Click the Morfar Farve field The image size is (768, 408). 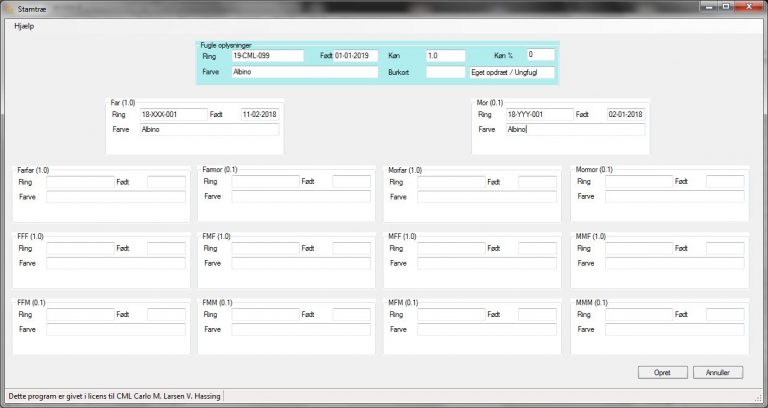coord(487,197)
